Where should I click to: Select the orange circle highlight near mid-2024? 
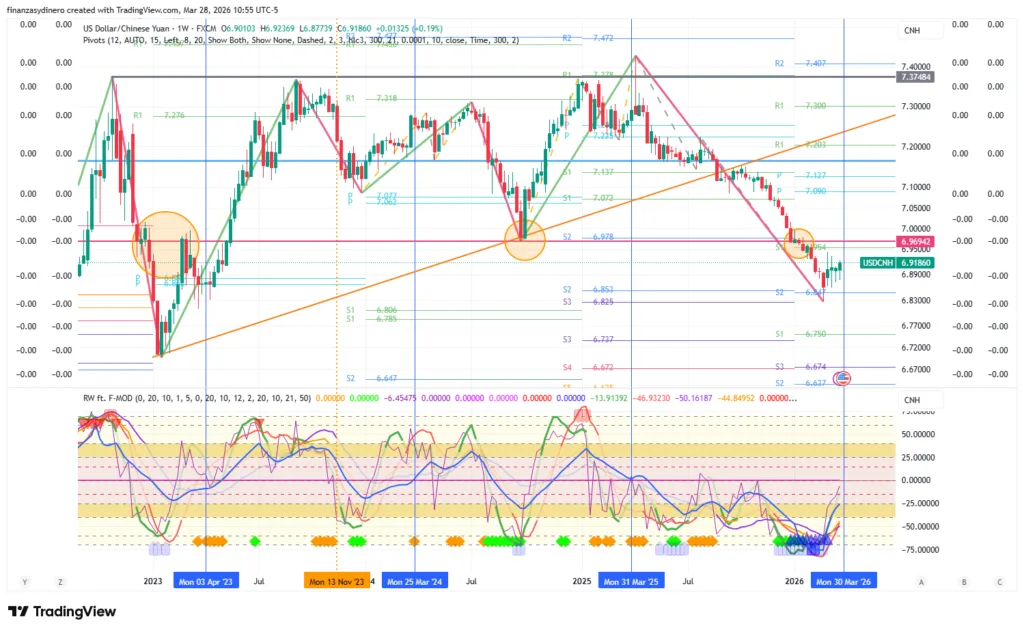click(524, 241)
